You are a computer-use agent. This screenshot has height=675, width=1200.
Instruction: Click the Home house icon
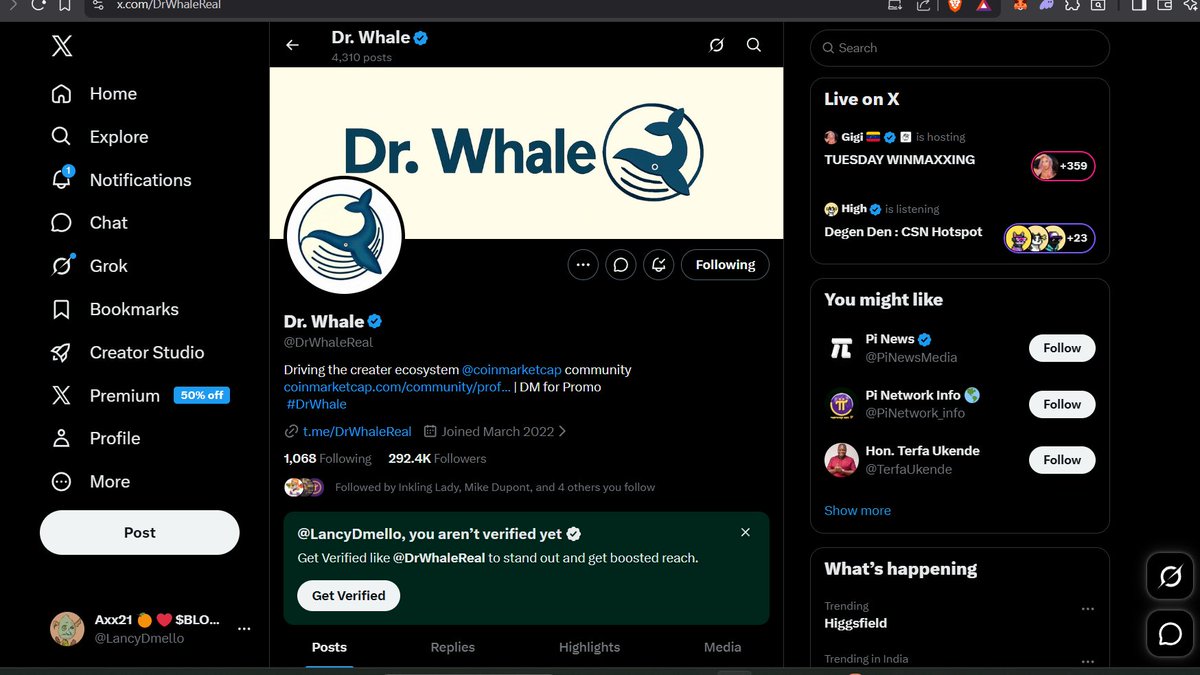coord(61,94)
